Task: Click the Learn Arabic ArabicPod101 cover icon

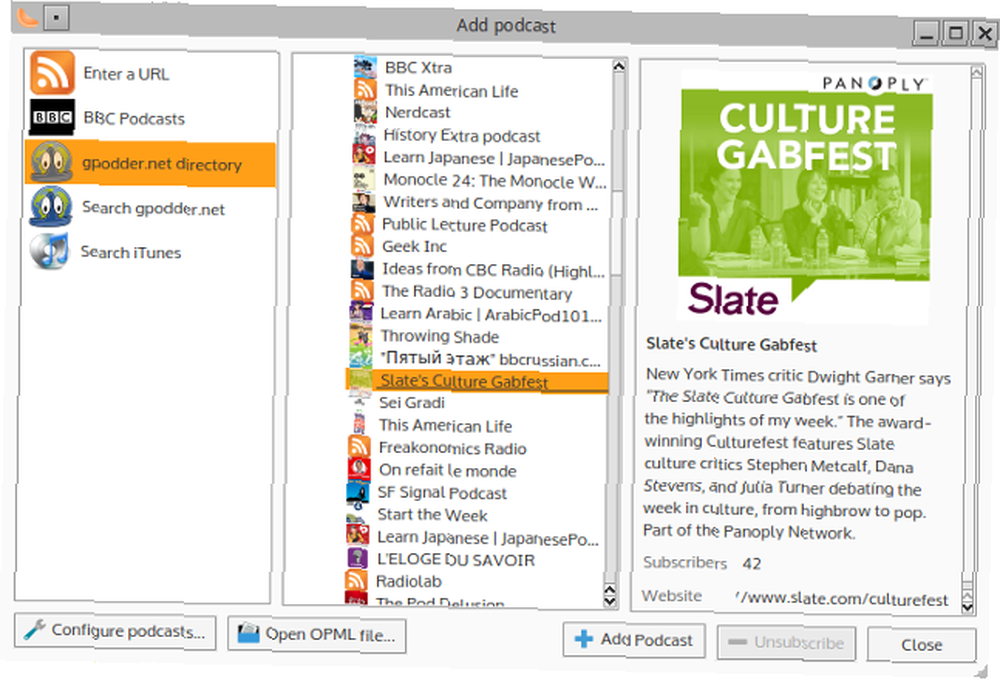Action: coord(361,313)
